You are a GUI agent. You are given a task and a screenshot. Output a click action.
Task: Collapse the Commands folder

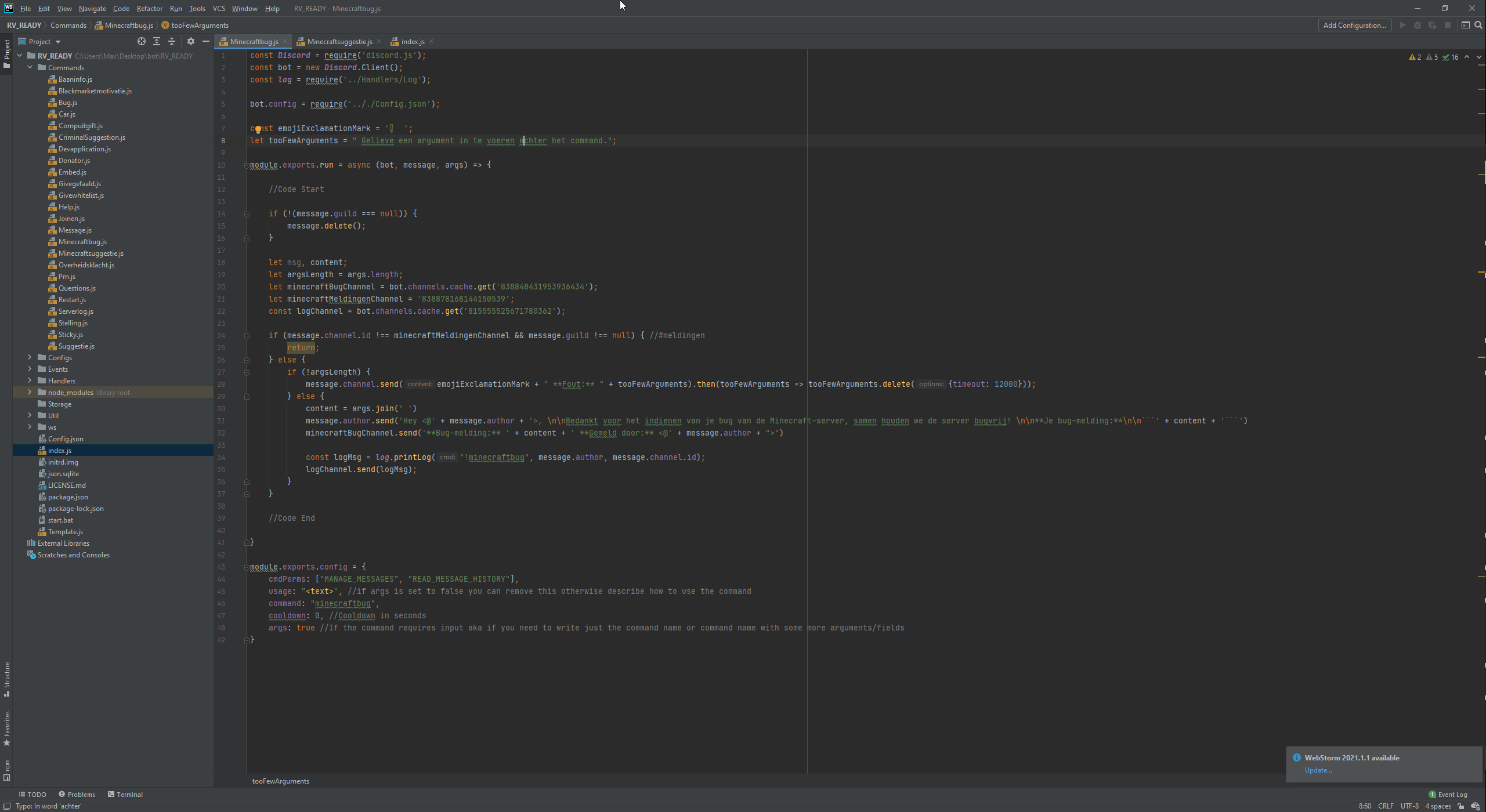click(x=30, y=67)
